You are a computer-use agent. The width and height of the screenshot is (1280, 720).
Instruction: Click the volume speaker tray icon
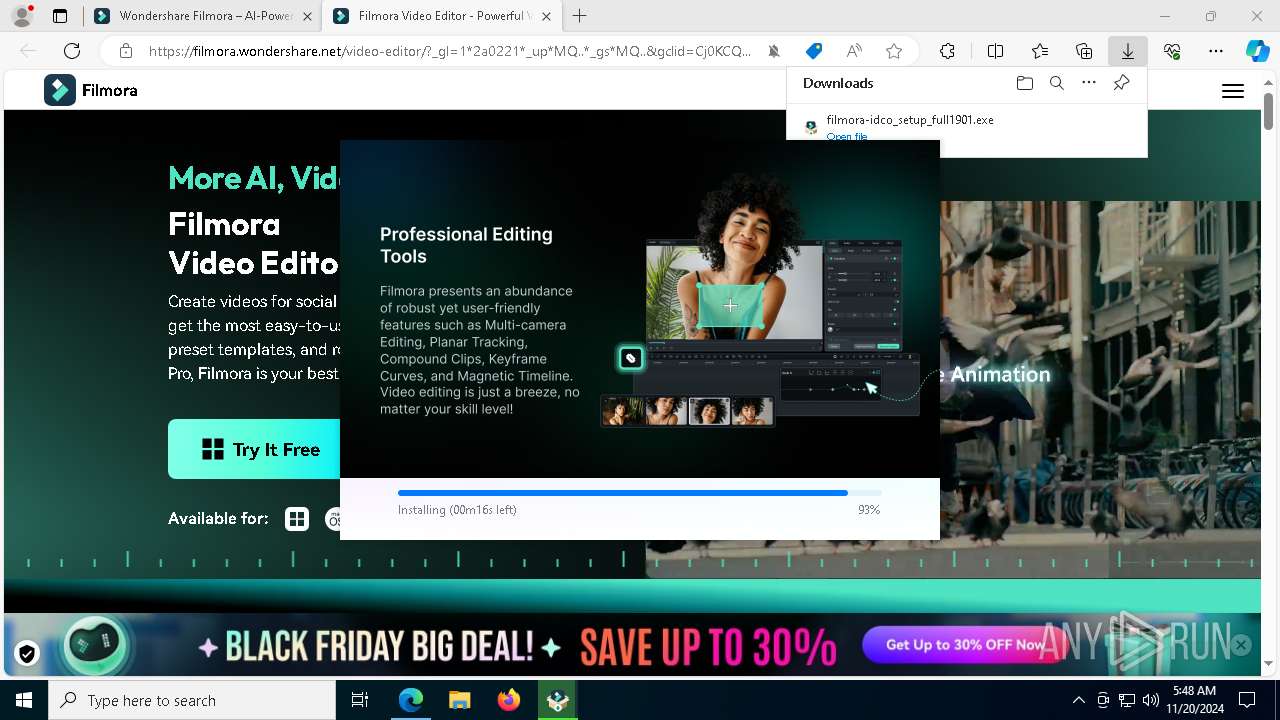[x=1151, y=700]
